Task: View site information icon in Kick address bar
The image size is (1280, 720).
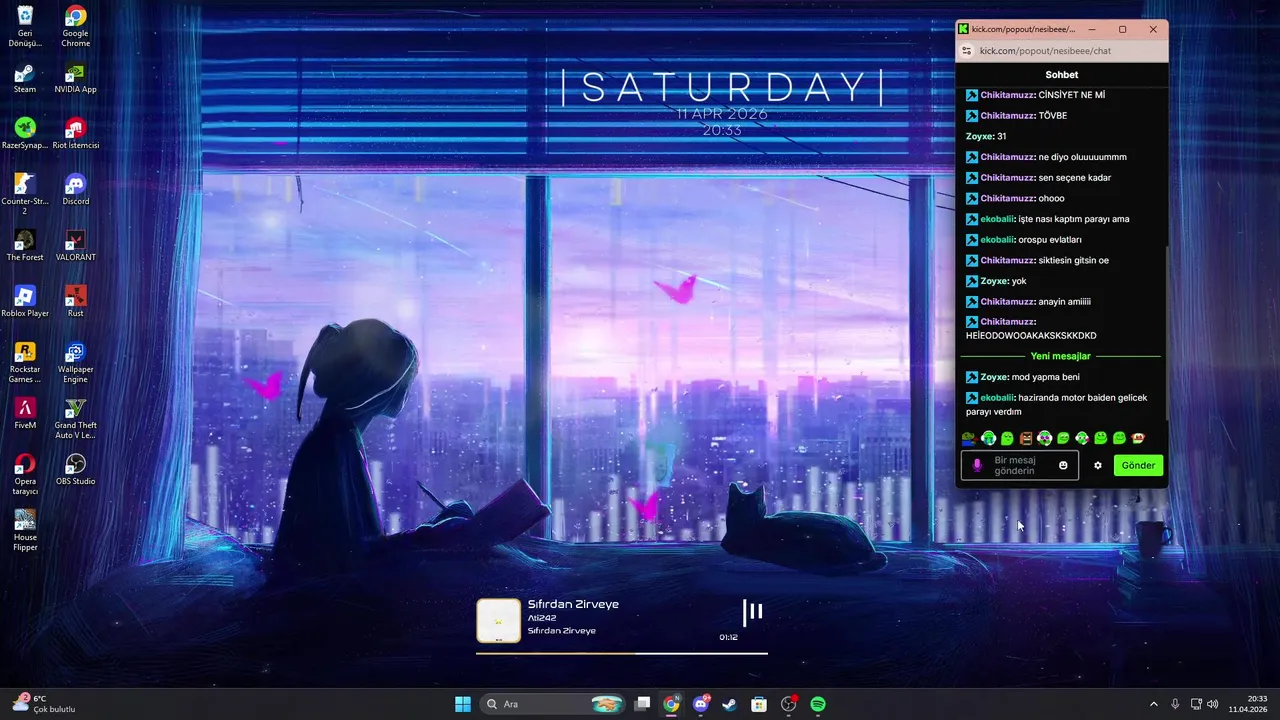Action: 966,51
